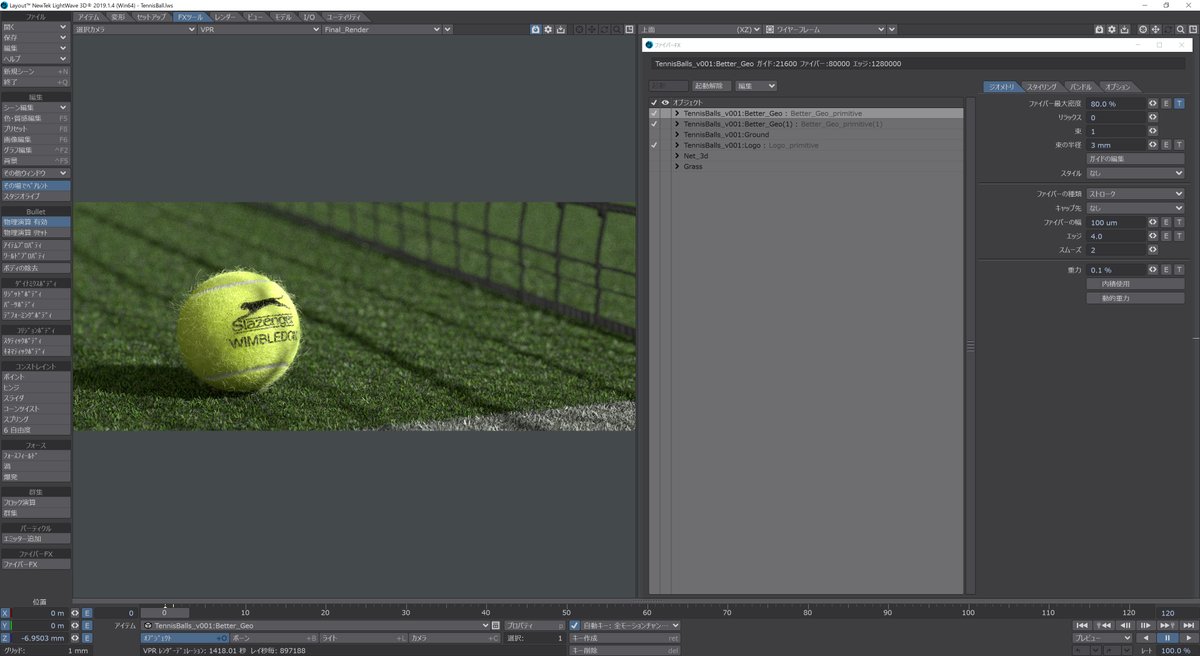Toggle activation check for TennisBalls_v001:Better_Geo row
1200x656 pixels.
(x=654, y=114)
